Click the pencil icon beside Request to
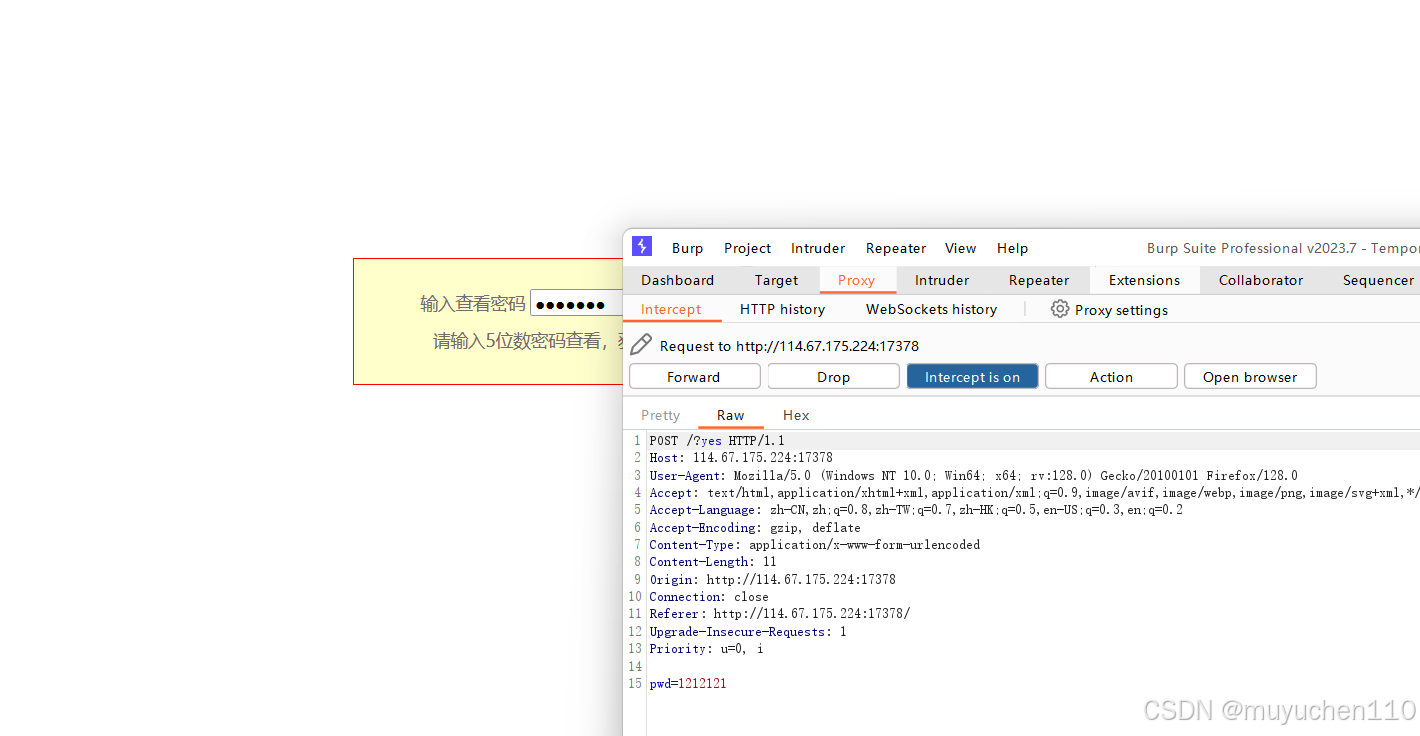The width and height of the screenshot is (1420, 736). tap(641, 345)
